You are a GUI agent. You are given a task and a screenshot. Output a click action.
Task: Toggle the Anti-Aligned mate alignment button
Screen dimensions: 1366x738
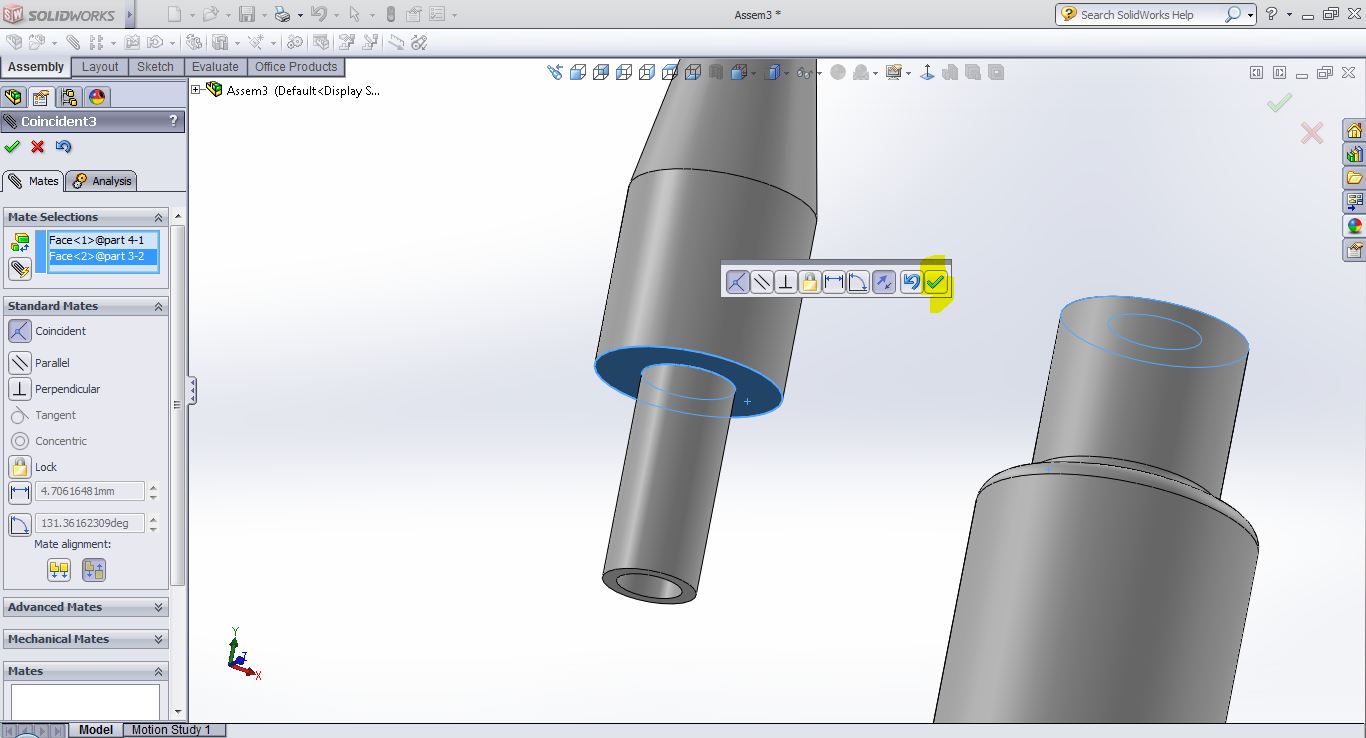94,570
